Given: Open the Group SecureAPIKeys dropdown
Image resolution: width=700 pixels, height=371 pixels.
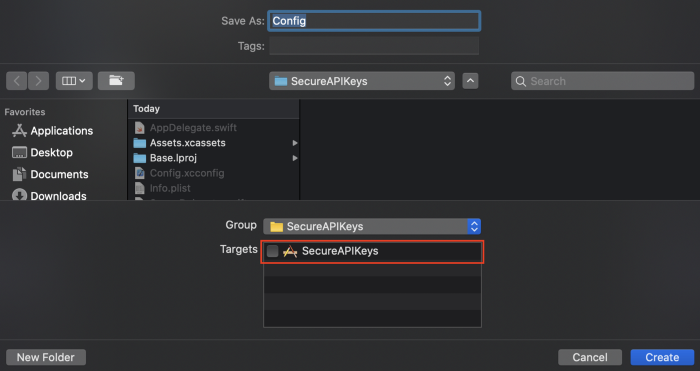Looking at the screenshot, I should pyautogui.click(x=372, y=226).
